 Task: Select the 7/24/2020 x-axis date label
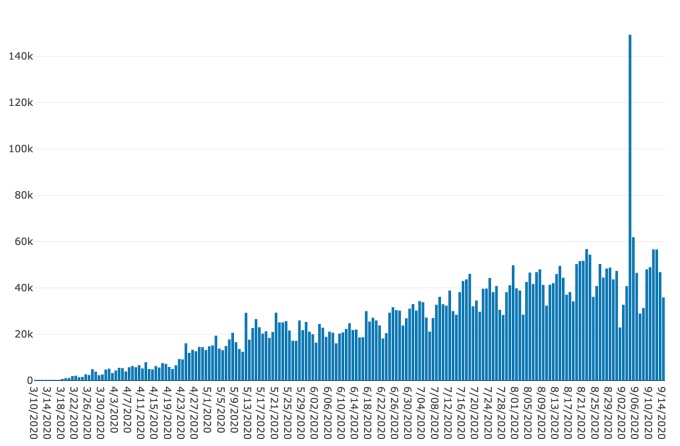click(489, 413)
